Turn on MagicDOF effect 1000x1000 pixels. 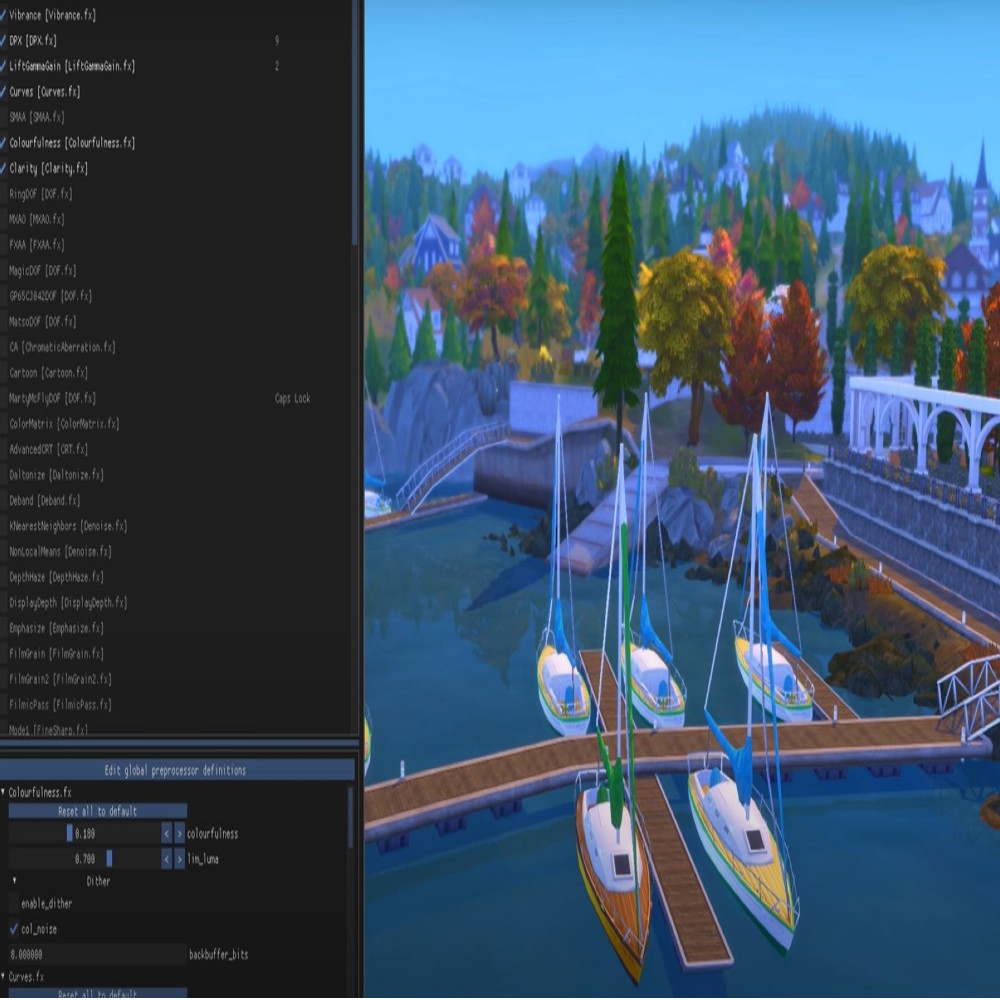(x=3, y=270)
